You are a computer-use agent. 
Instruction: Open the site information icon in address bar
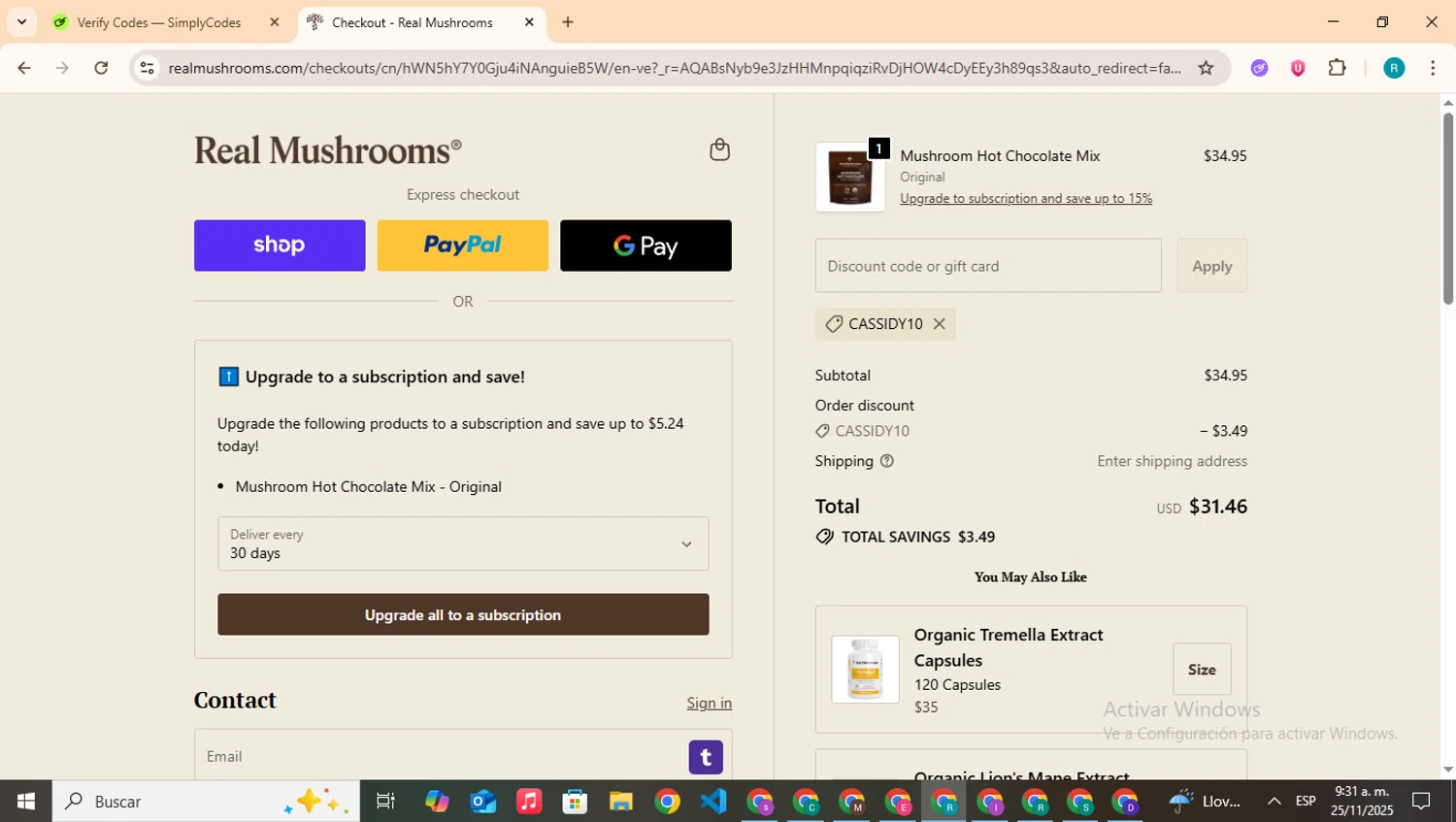click(147, 68)
